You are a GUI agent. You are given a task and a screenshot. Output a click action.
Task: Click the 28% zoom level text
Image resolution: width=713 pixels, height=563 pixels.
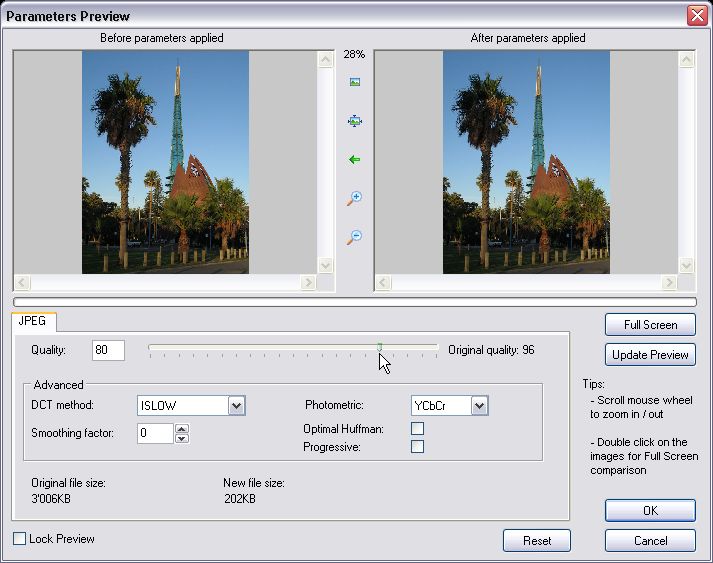point(354,55)
